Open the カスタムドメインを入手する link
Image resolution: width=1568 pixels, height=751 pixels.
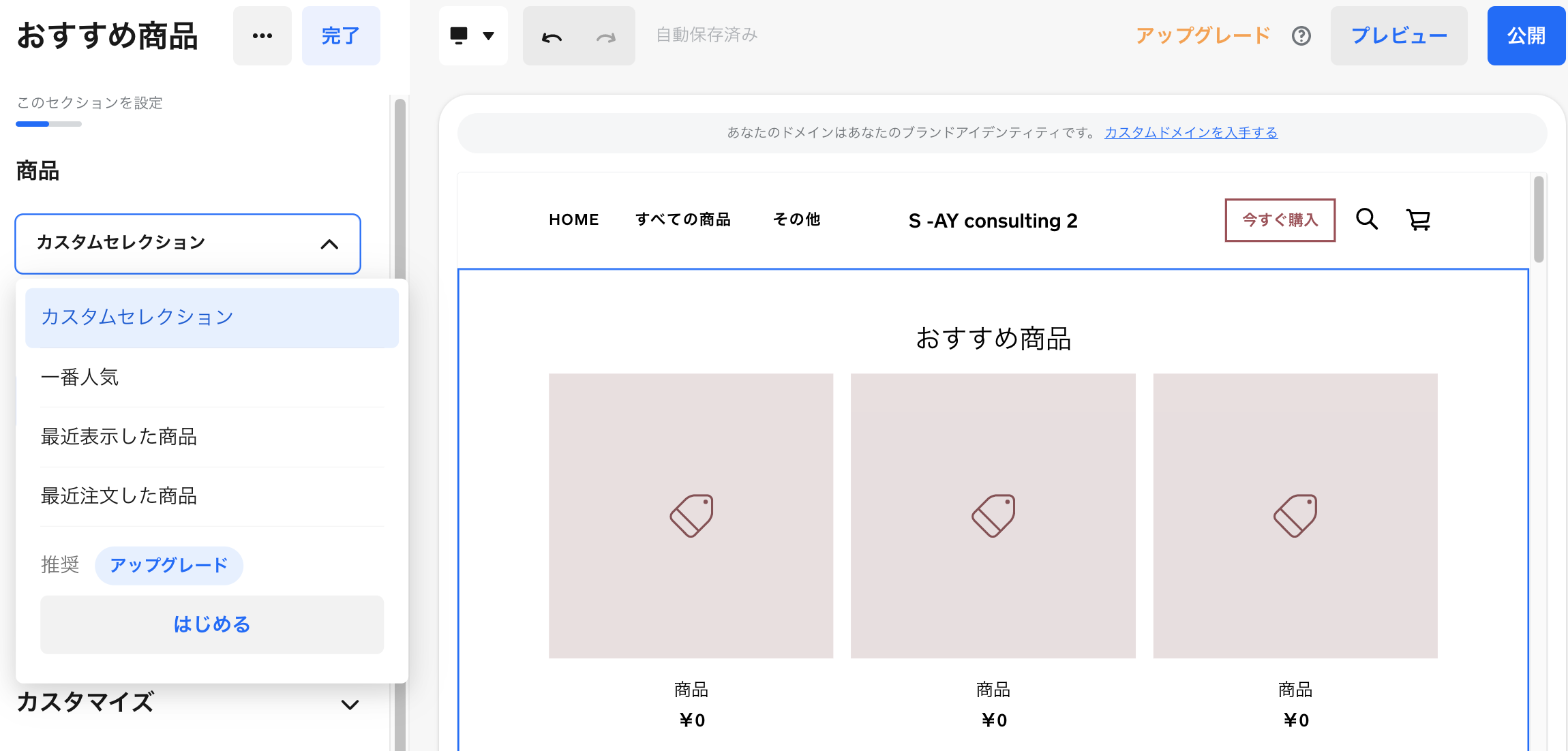click(x=1190, y=132)
